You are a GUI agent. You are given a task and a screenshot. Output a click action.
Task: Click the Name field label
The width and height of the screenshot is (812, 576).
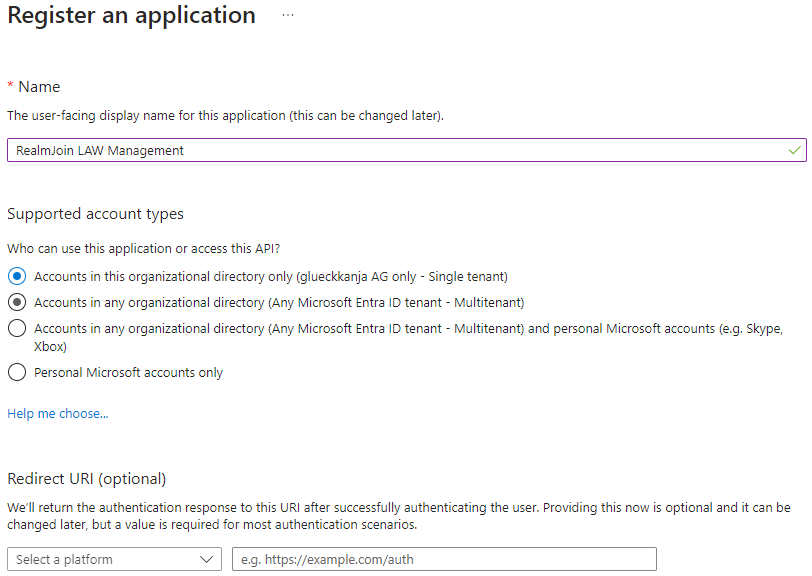tap(39, 87)
